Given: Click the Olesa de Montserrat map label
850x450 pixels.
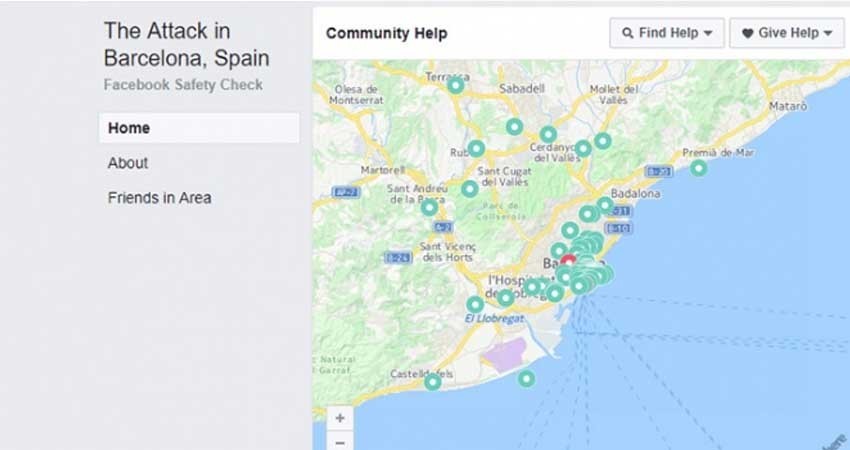Looking at the screenshot, I should click(x=356, y=94).
